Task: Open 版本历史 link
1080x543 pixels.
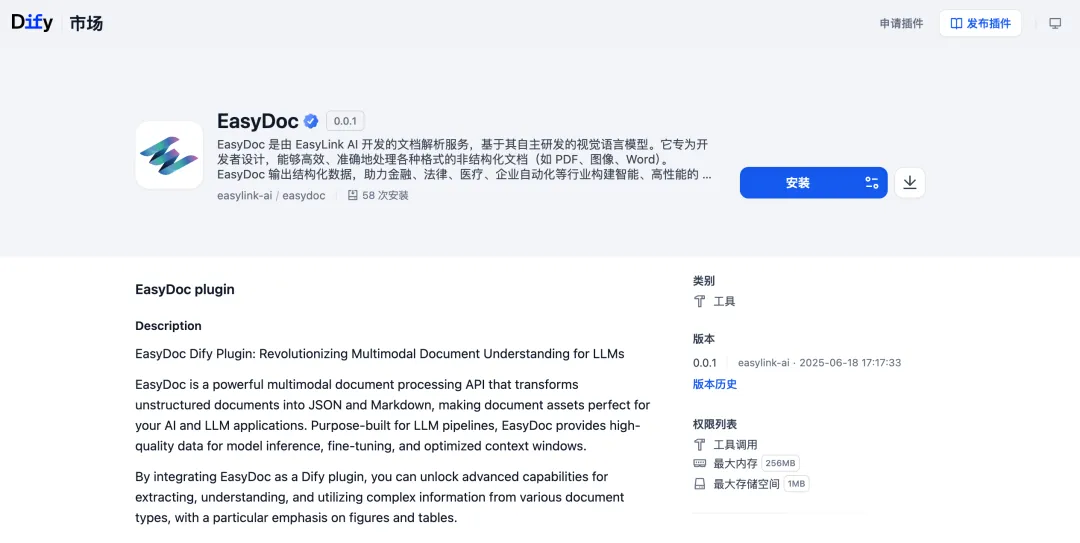Action: point(714,384)
